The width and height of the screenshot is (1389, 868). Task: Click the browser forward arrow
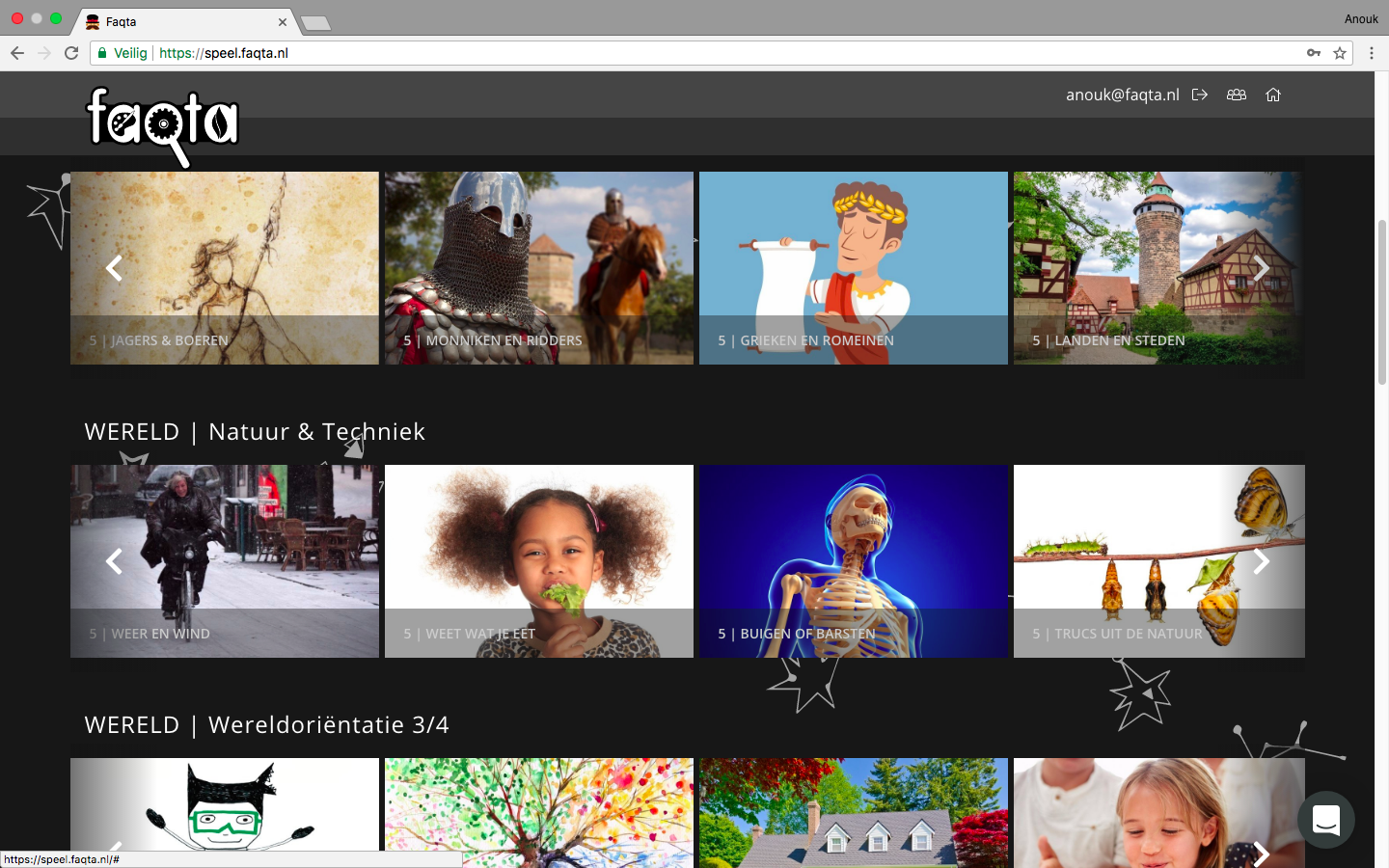click(x=44, y=53)
